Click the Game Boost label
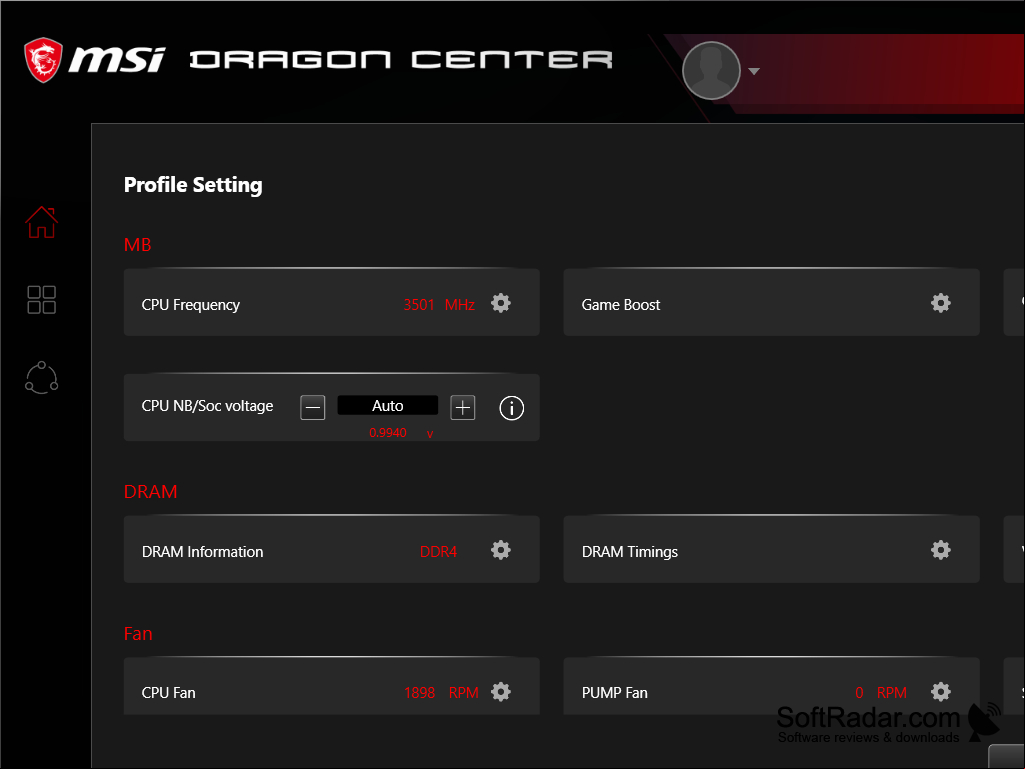This screenshot has width=1025, height=769. tap(621, 305)
